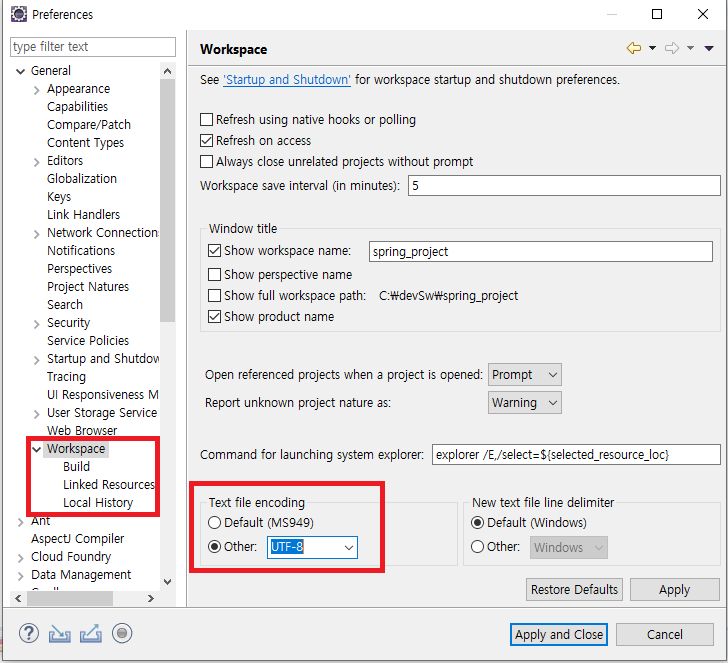Enable Refresh using native hooks or polling
Image resolution: width=728 pixels, height=663 pixels.
(206, 120)
